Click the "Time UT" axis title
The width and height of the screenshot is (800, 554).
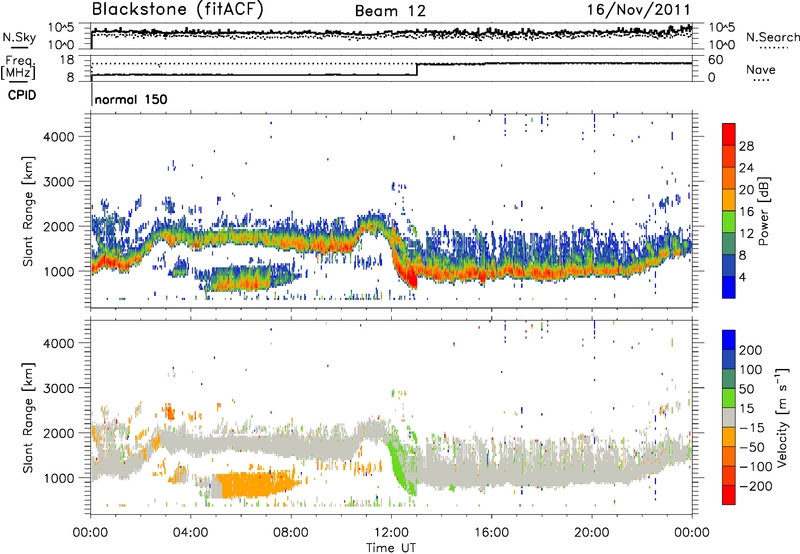391,548
